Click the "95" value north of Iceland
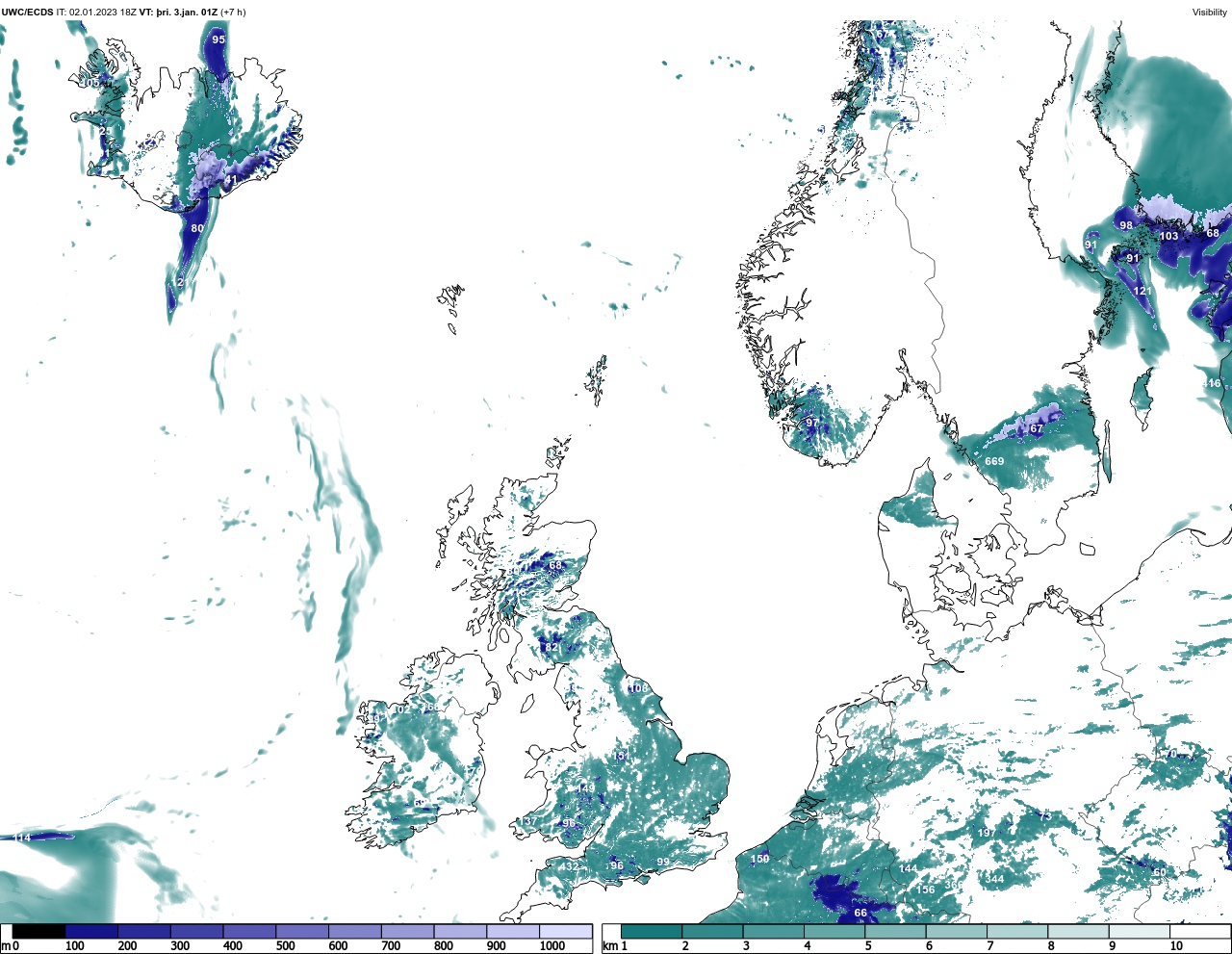This screenshot has width=1232, height=954. tap(218, 39)
